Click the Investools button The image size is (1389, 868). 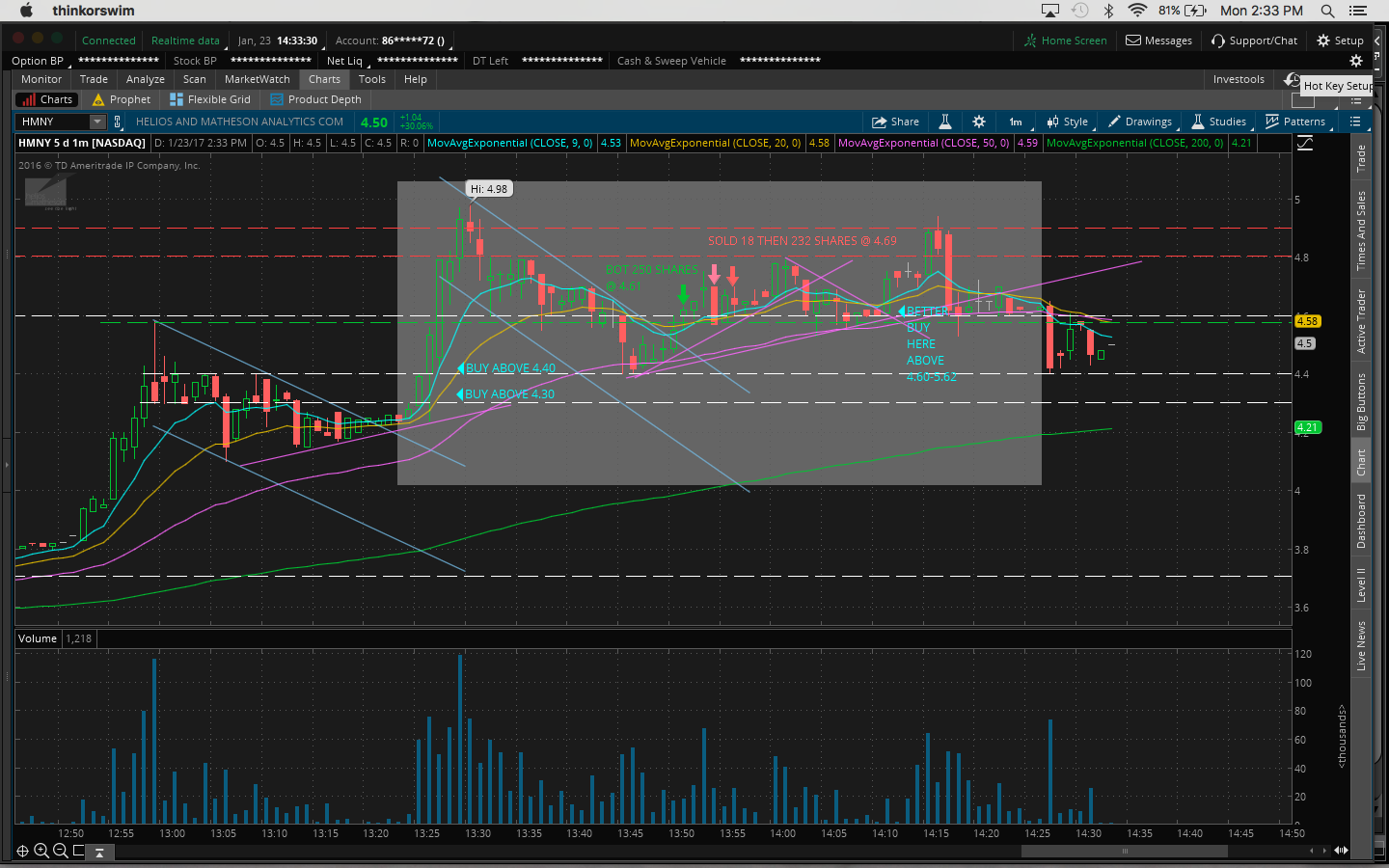[1239, 79]
